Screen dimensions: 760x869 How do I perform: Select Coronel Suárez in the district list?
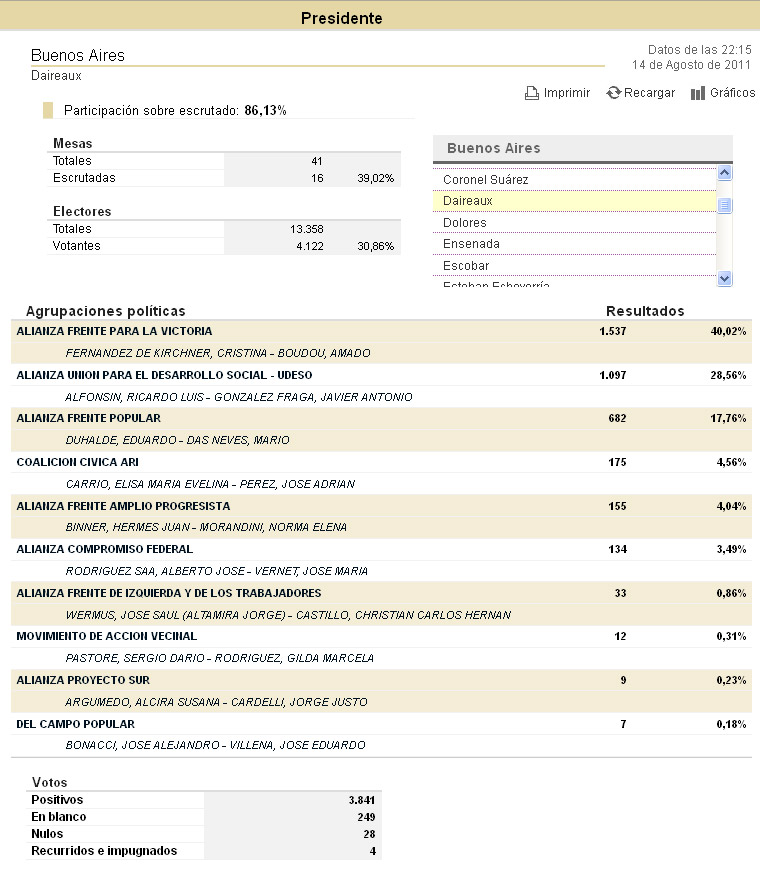click(574, 180)
